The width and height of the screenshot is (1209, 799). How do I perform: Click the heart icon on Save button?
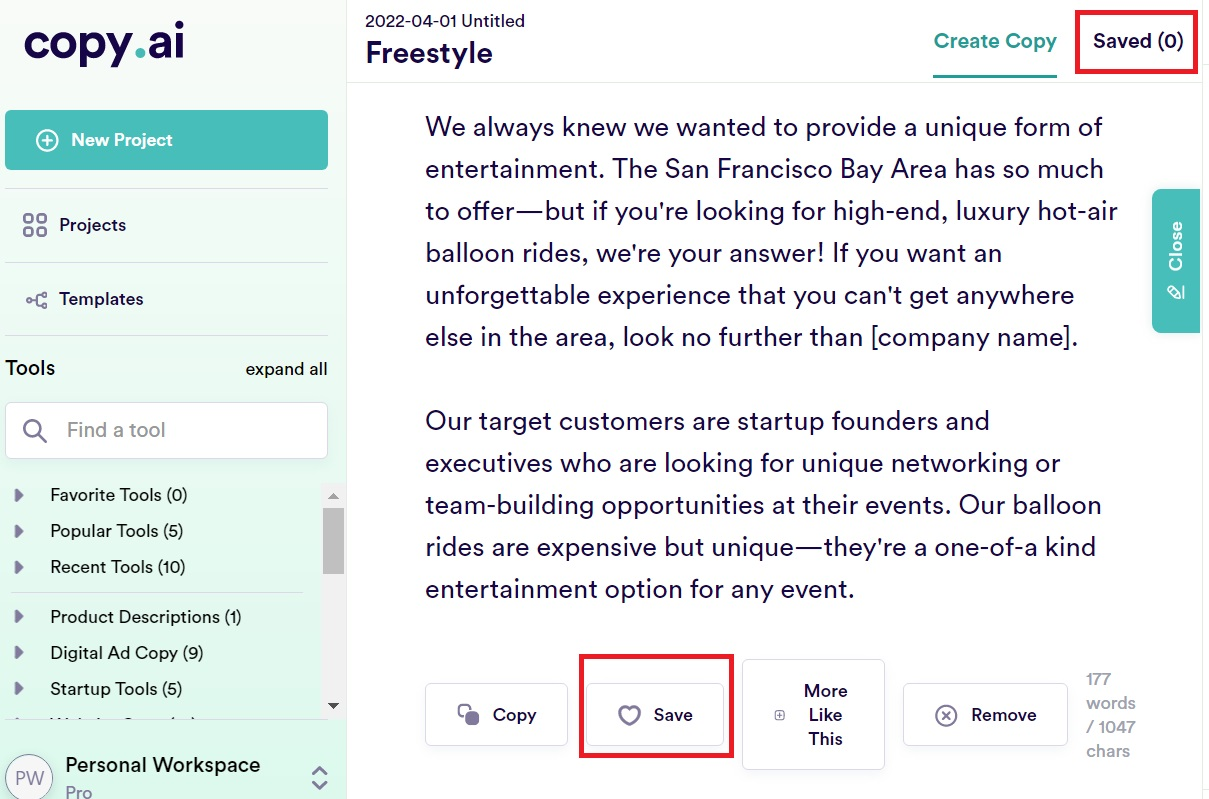pos(629,715)
